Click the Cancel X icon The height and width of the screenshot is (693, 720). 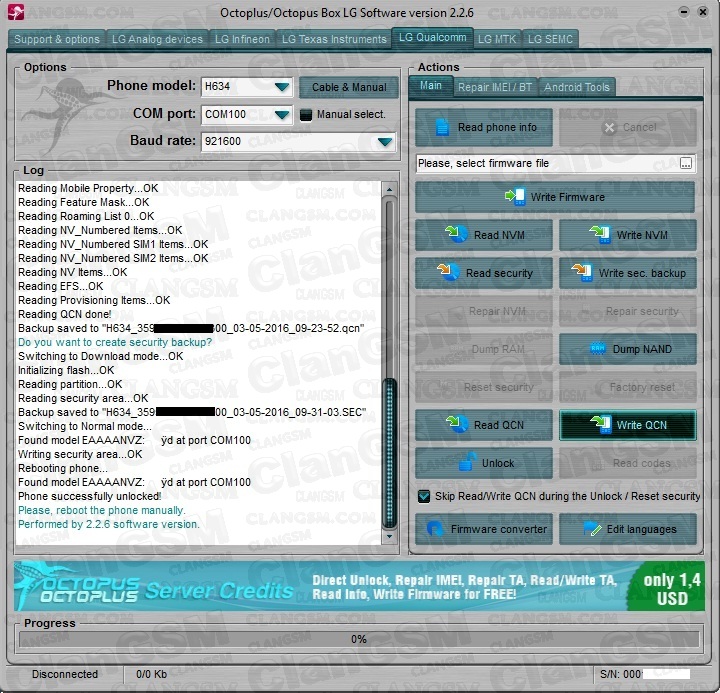(609, 128)
